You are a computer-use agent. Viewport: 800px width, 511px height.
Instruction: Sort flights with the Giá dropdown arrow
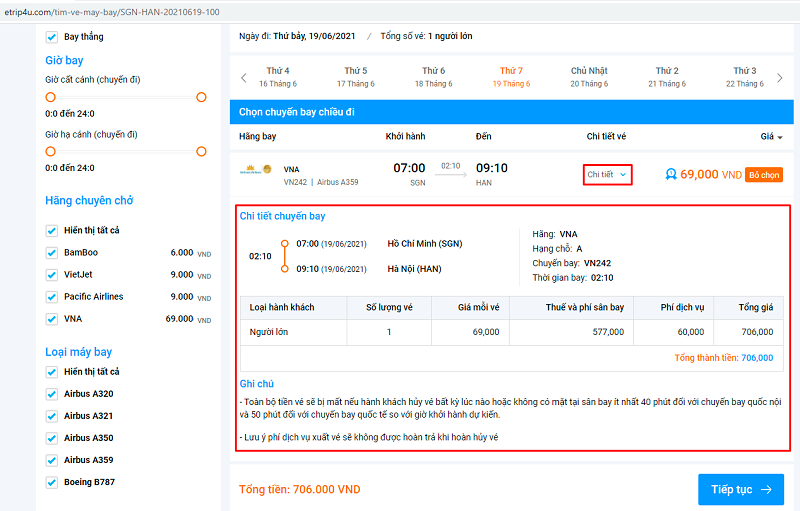tap(780, 137)
